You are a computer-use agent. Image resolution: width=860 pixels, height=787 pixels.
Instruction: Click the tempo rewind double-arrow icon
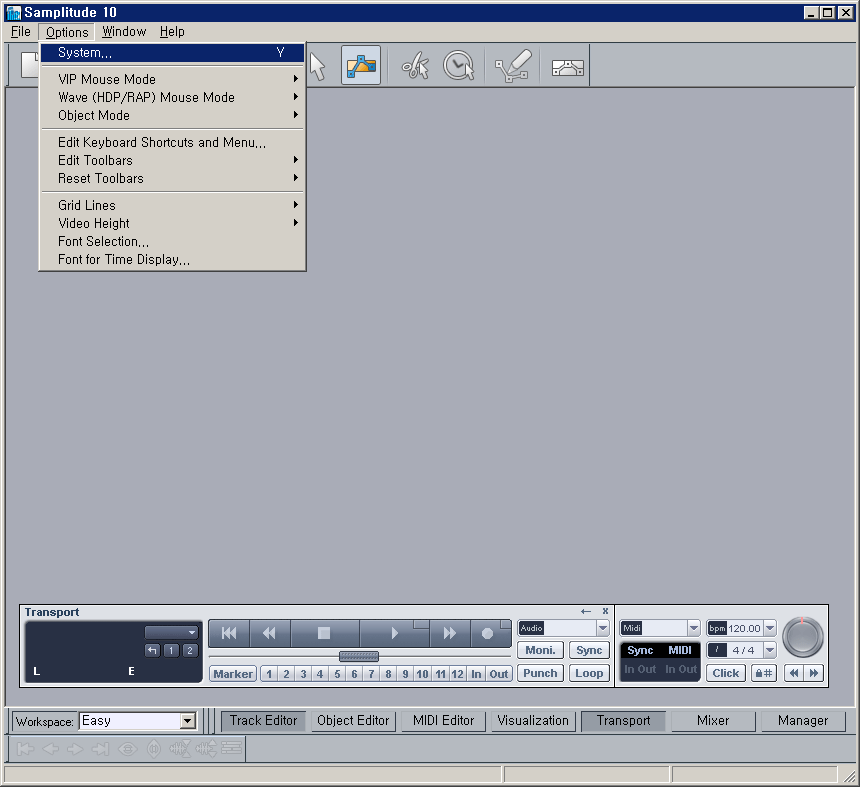click(794, 673)
